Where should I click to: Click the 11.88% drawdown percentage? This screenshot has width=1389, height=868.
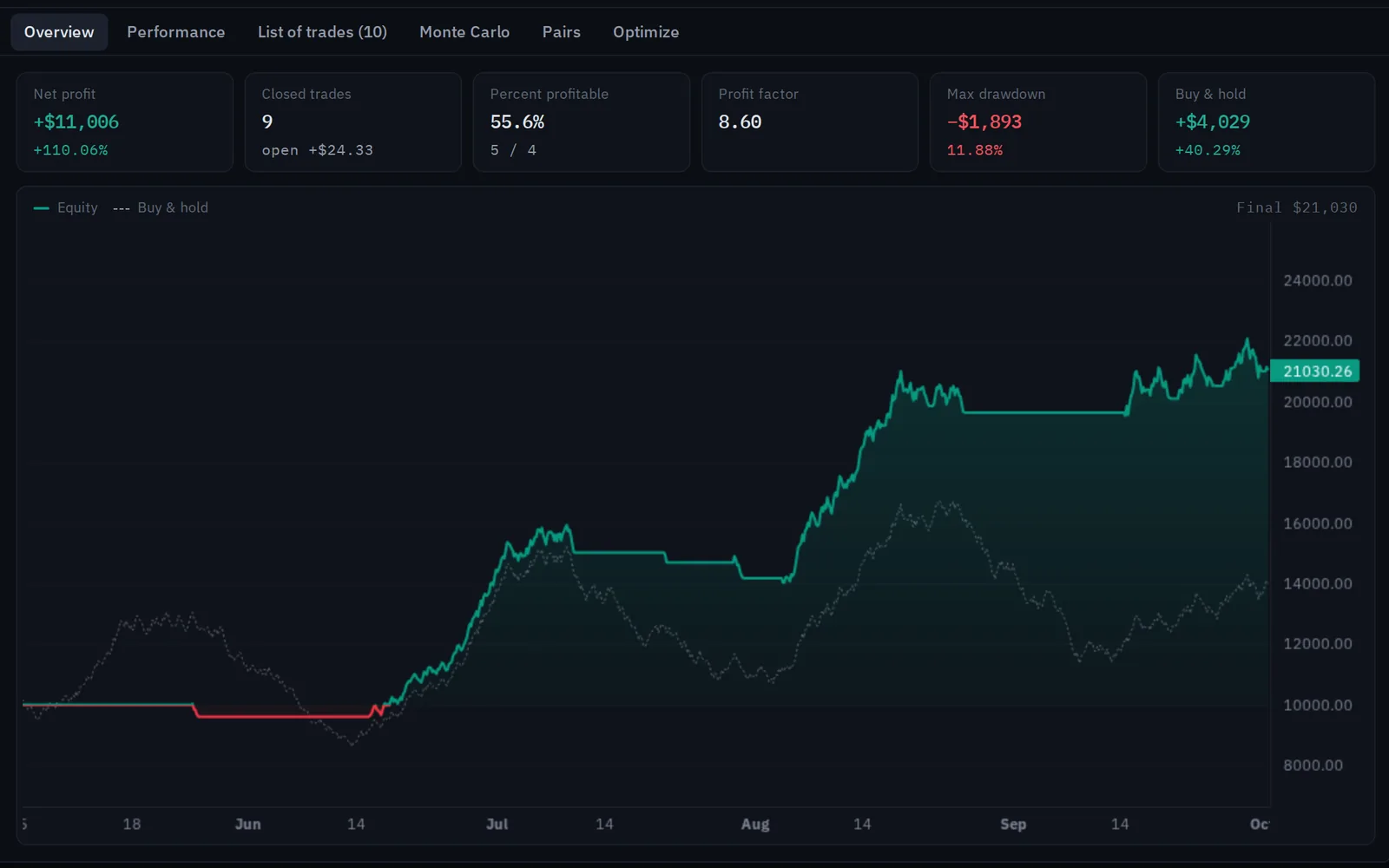click(x=975, y=150)
